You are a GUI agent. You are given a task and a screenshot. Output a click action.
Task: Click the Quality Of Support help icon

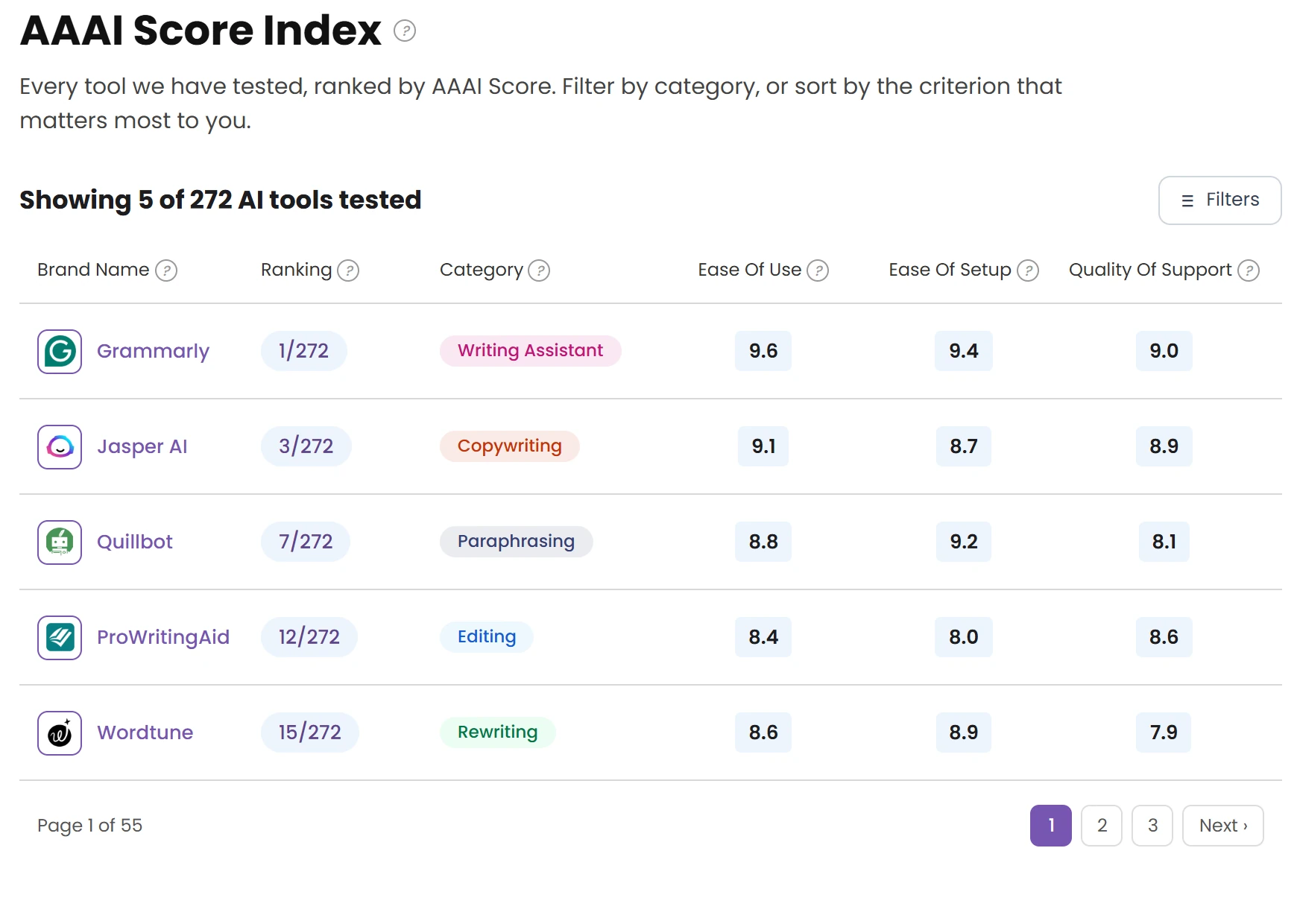1249,270
